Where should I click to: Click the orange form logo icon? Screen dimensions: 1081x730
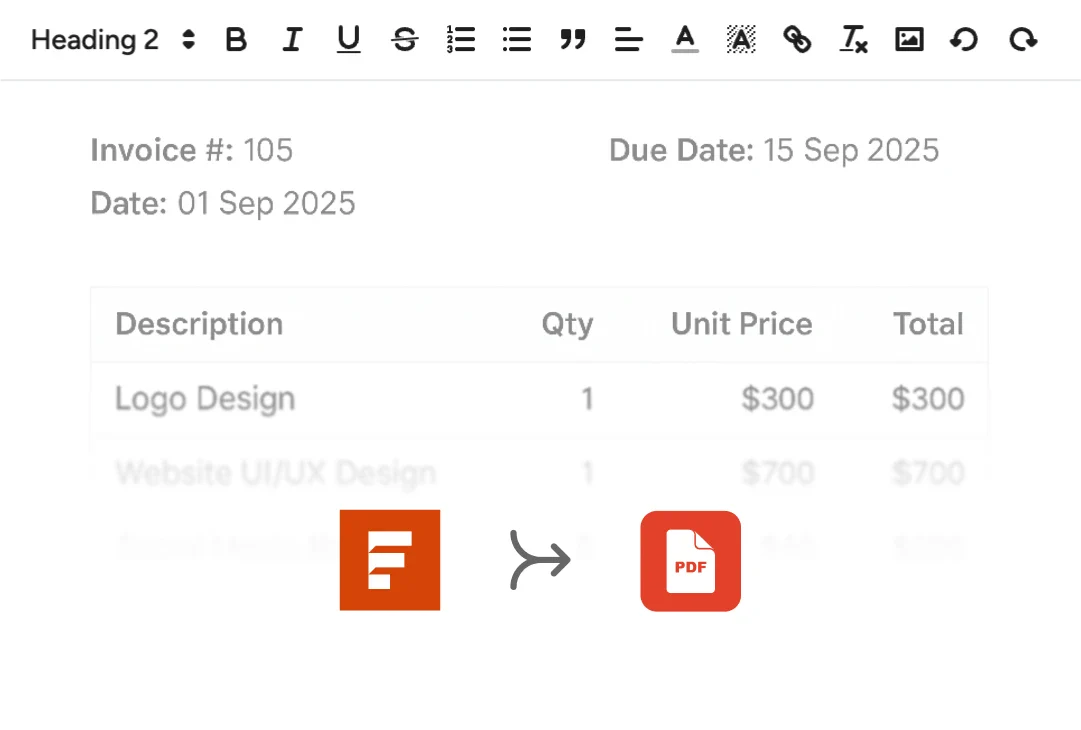click(x=390, y=560)
